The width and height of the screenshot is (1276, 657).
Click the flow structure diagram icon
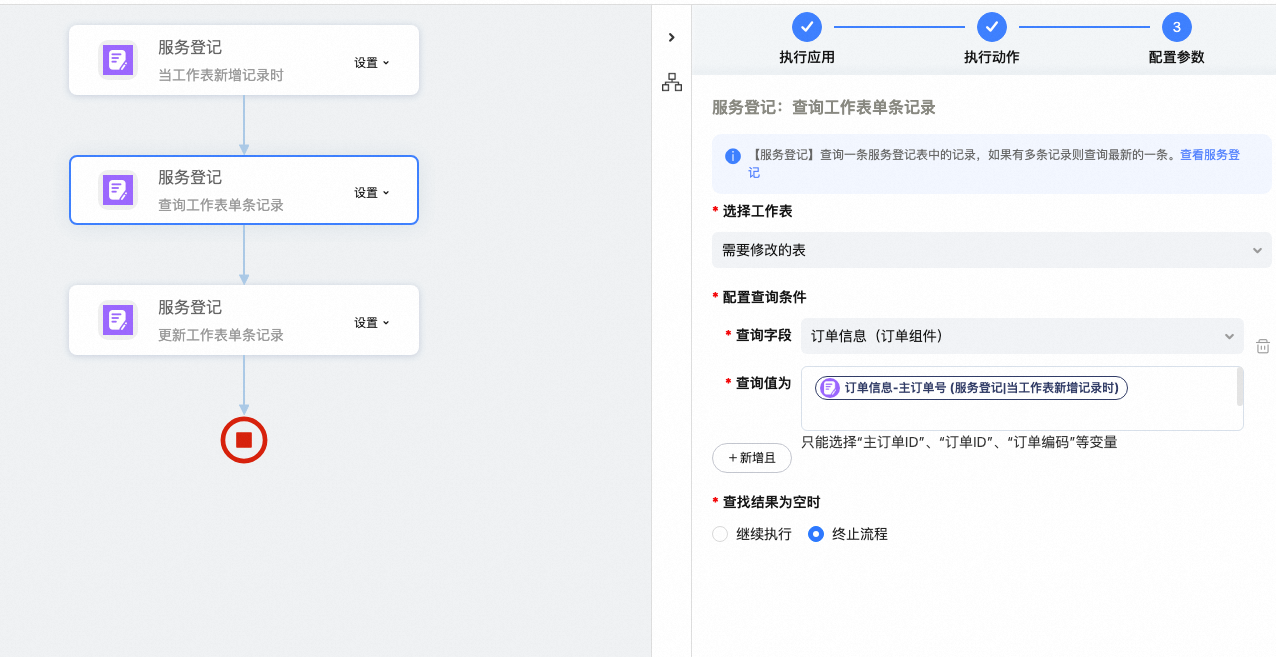click(671, 83)
